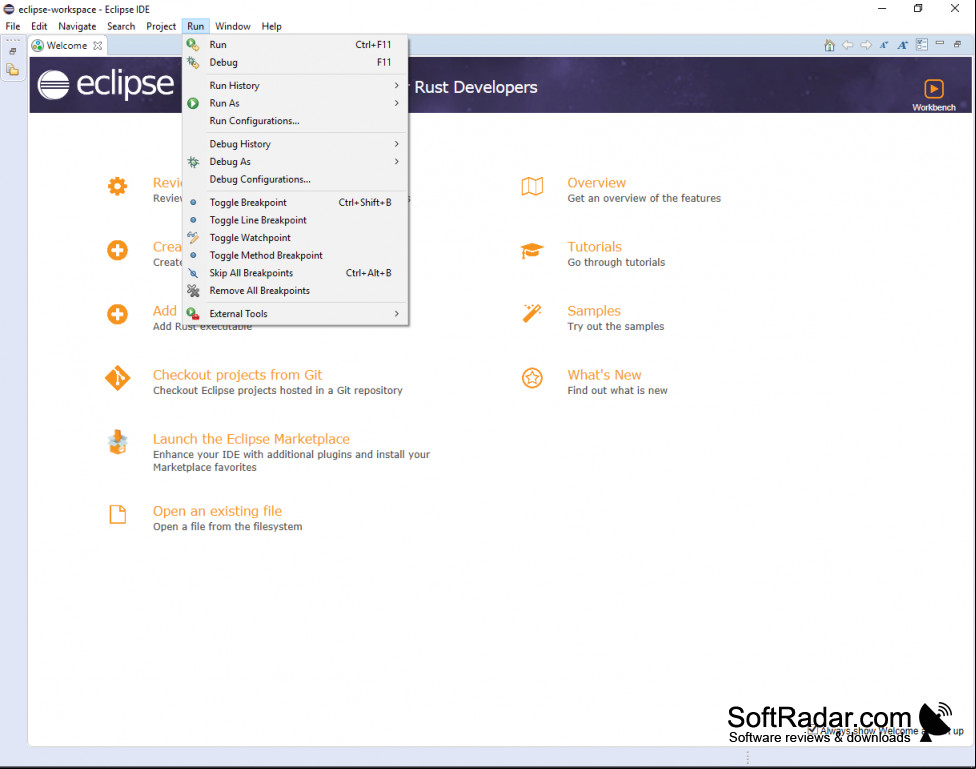Open the Edit menu
Screen dimensions: 976x769
coord(39,26)
